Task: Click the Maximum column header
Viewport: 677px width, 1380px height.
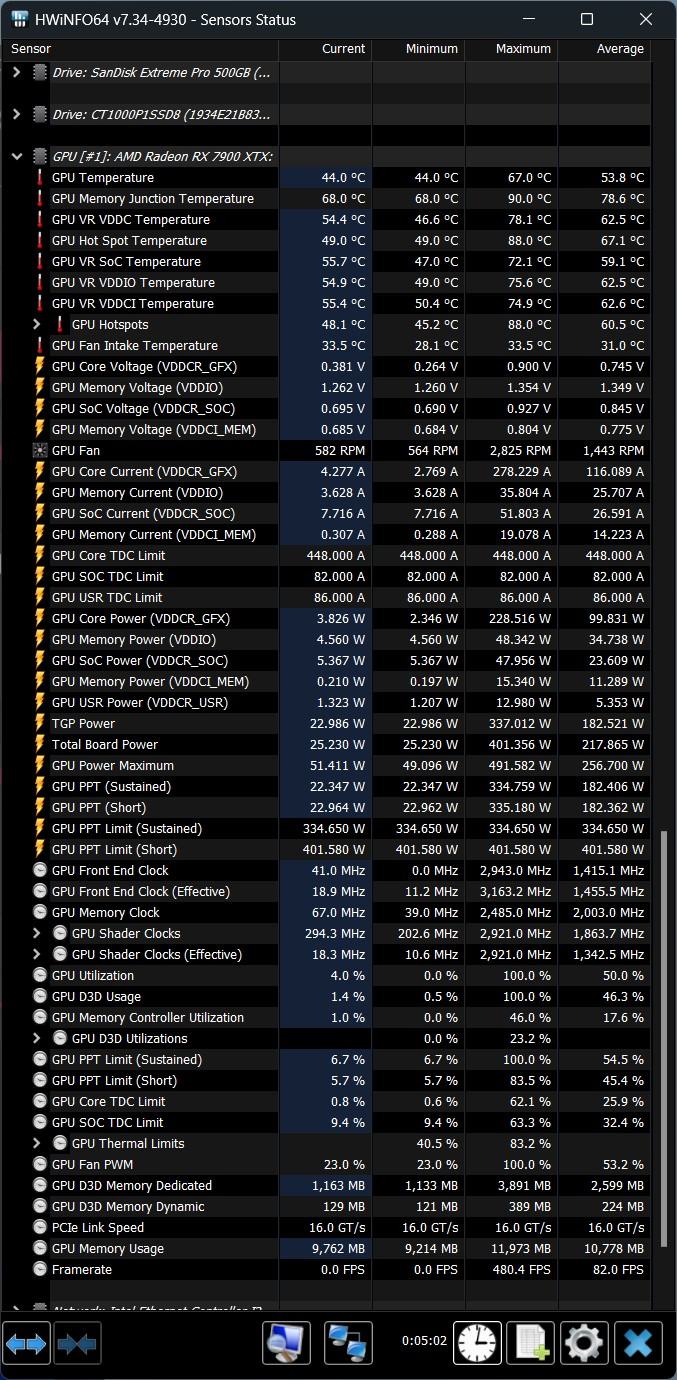Action: click(511, 49)
